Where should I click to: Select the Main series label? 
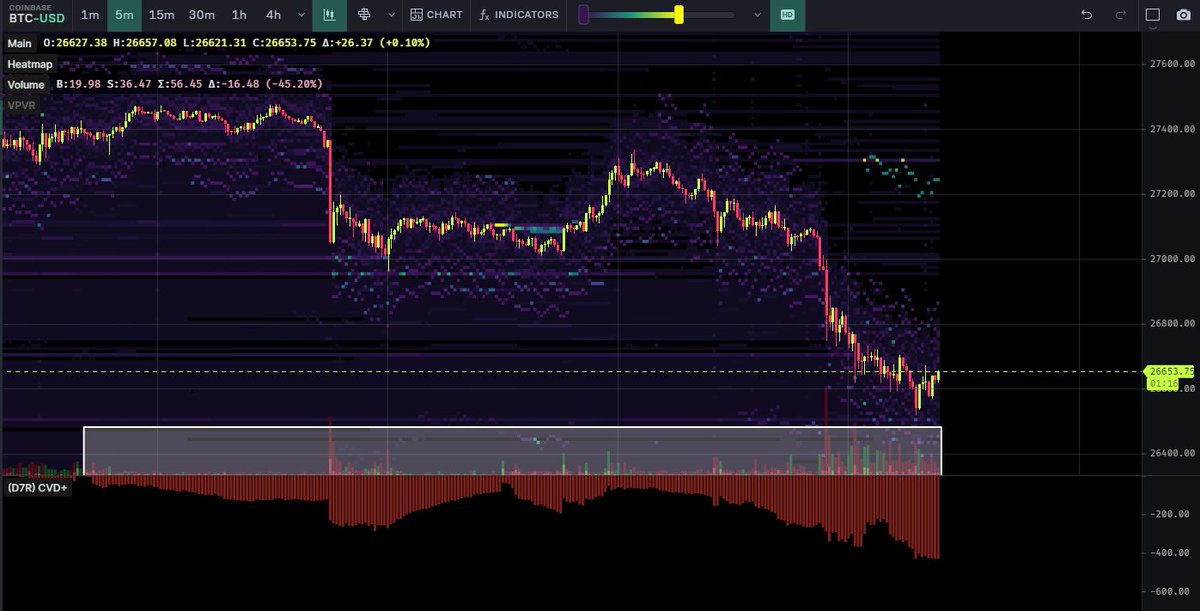coord(19,44)
